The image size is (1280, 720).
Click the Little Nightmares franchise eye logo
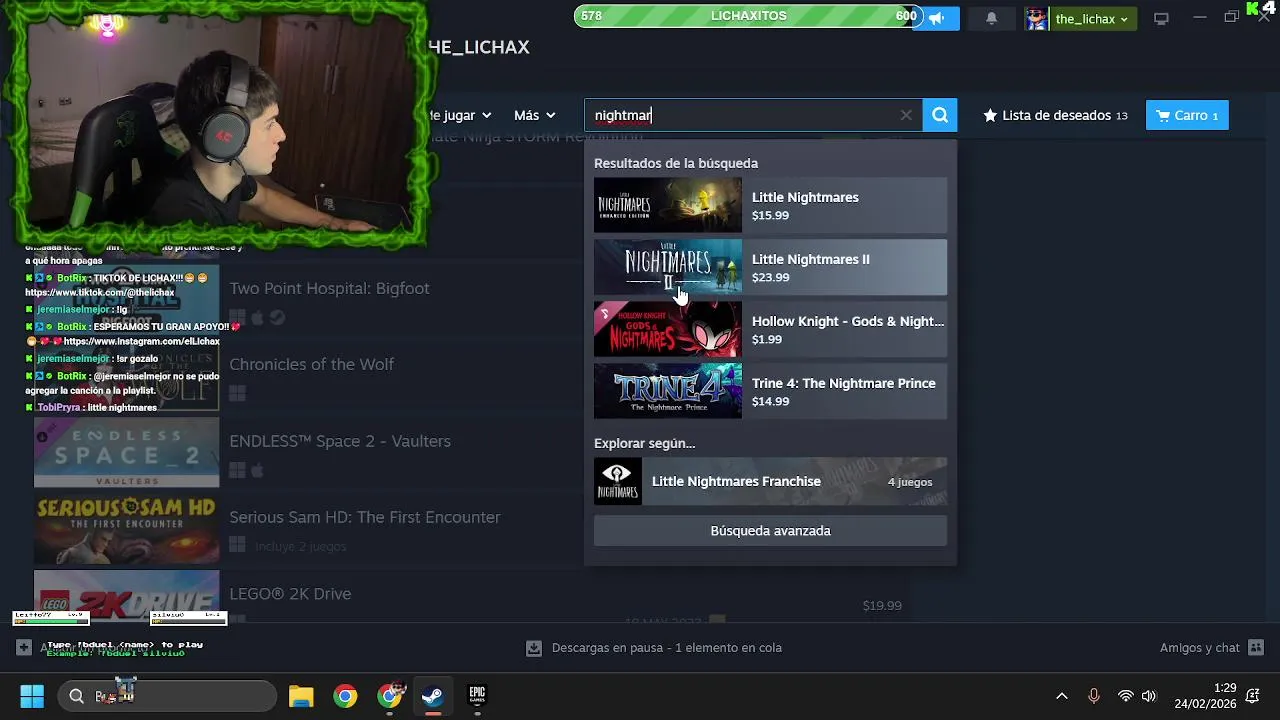pos(618,481)
